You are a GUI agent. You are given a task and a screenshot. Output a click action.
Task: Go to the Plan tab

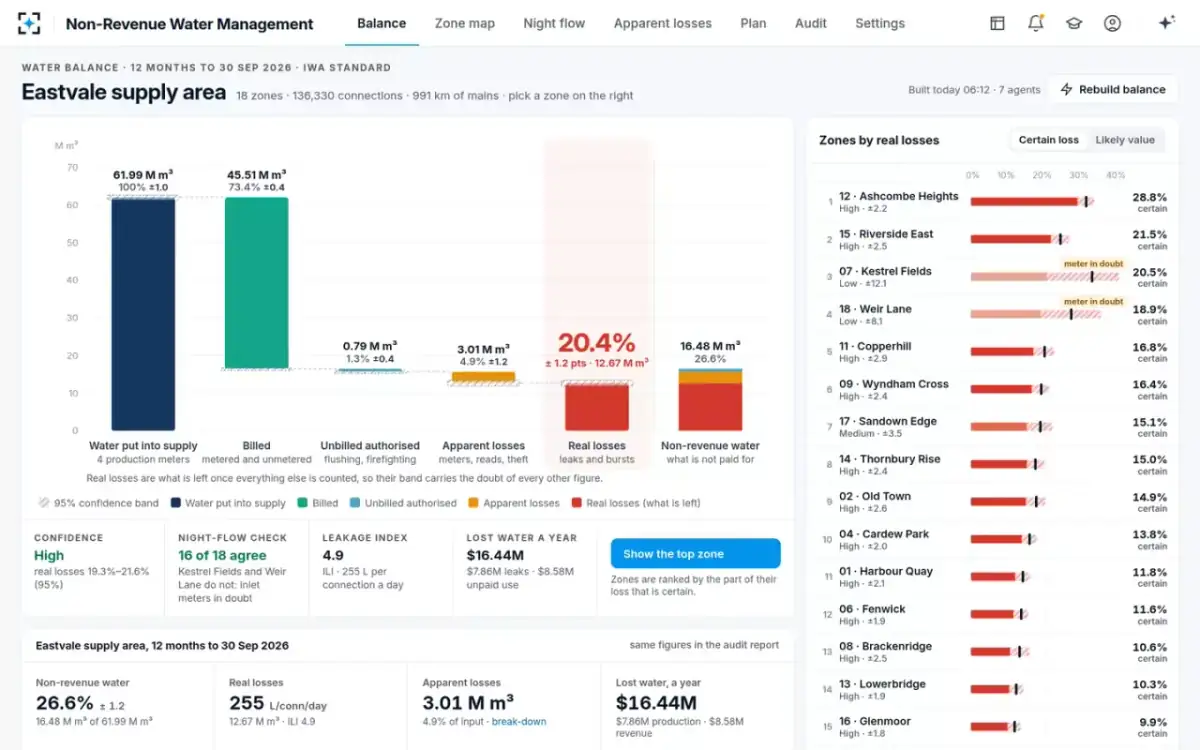pyautogui.click(x=753, y=23)
